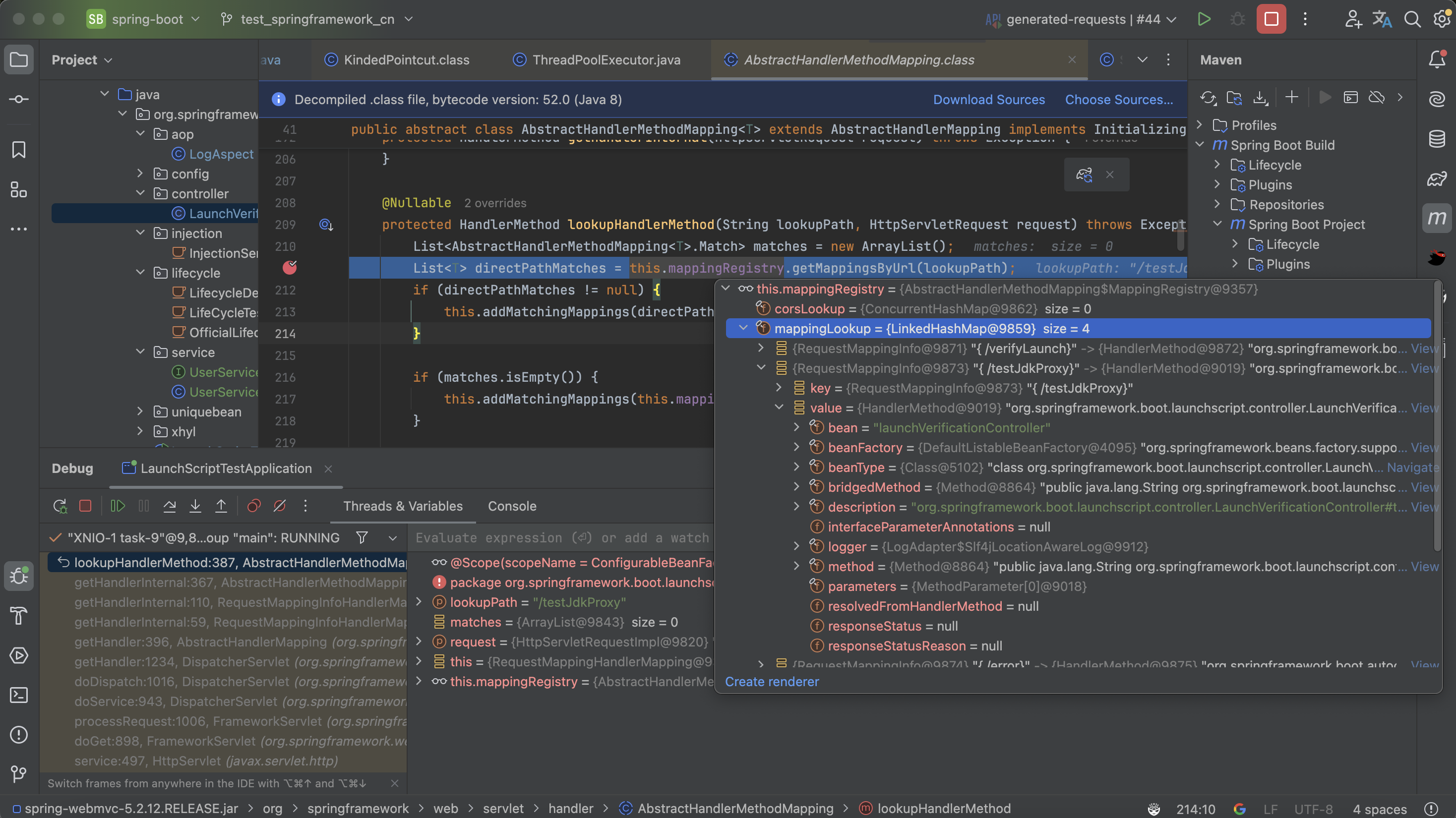Image resolution: width=1456 pixels, height=818 pixels.
Task: Click the Step Over debug icon
Action: (169, 506)
